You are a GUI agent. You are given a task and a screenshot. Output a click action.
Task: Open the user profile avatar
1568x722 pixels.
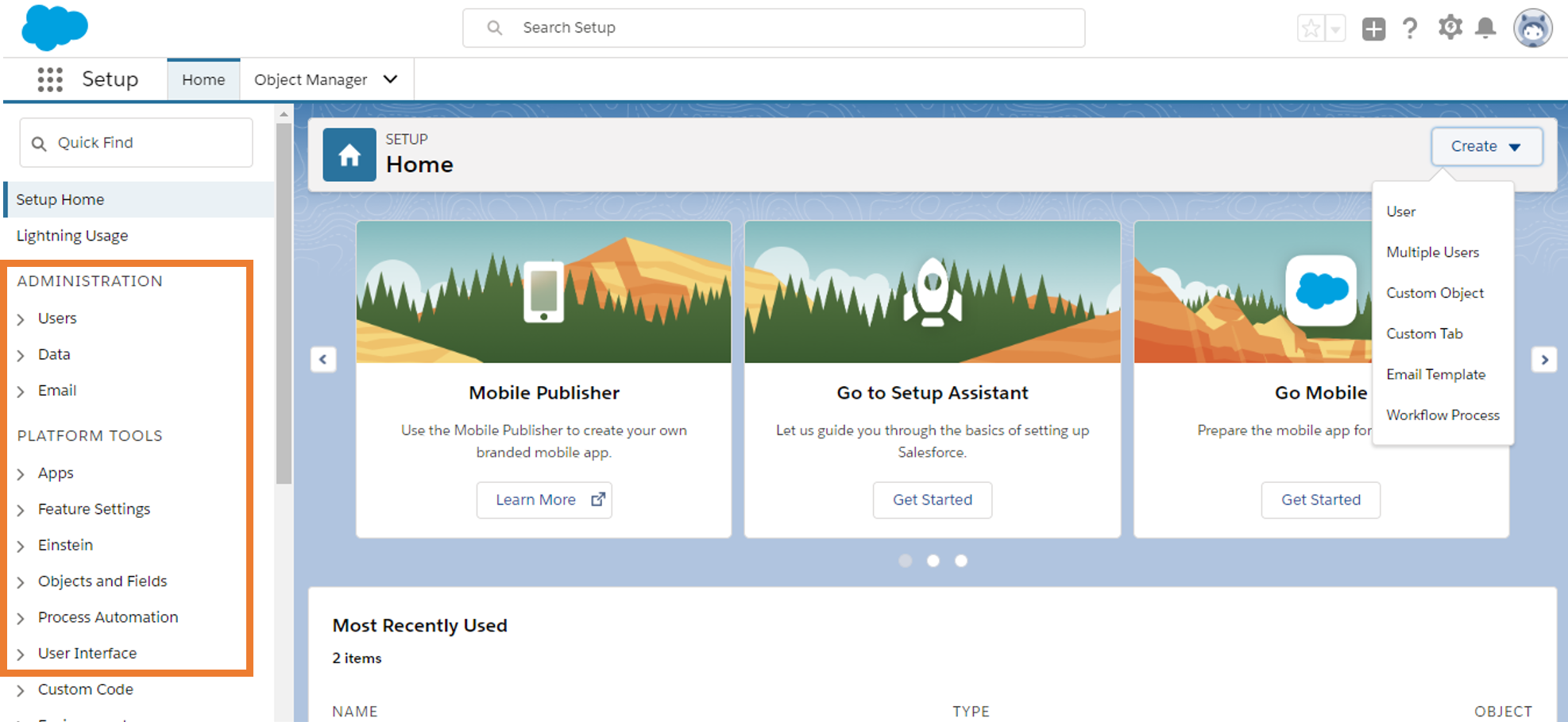coord(1533,29)
